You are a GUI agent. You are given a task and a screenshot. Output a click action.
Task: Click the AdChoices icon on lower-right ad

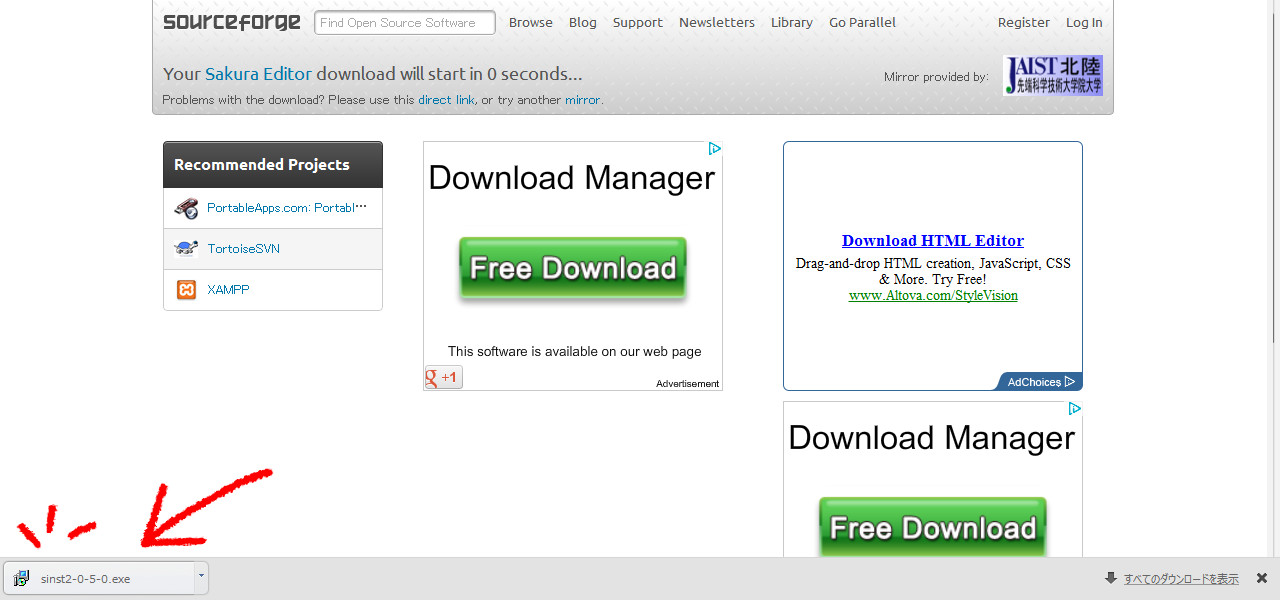click(x=1075, y=409)
